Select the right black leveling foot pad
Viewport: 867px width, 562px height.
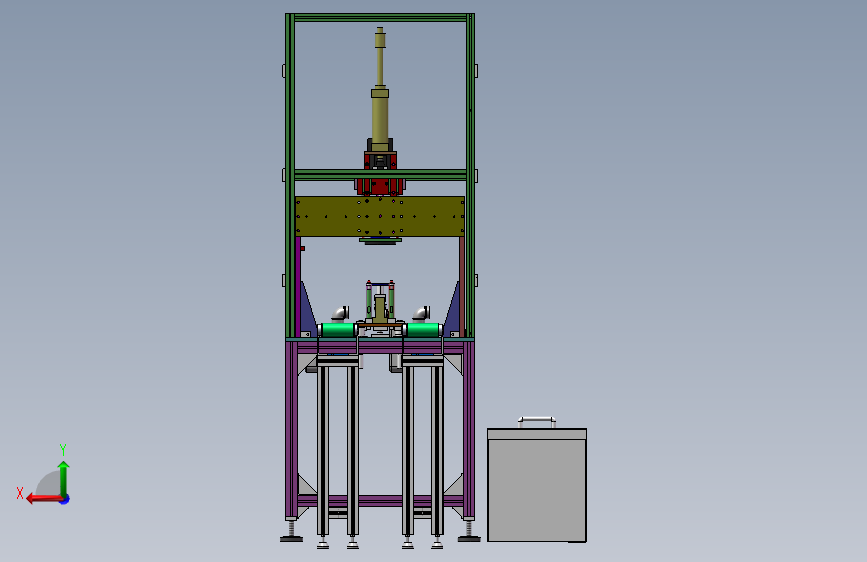[x=469, y=538]
